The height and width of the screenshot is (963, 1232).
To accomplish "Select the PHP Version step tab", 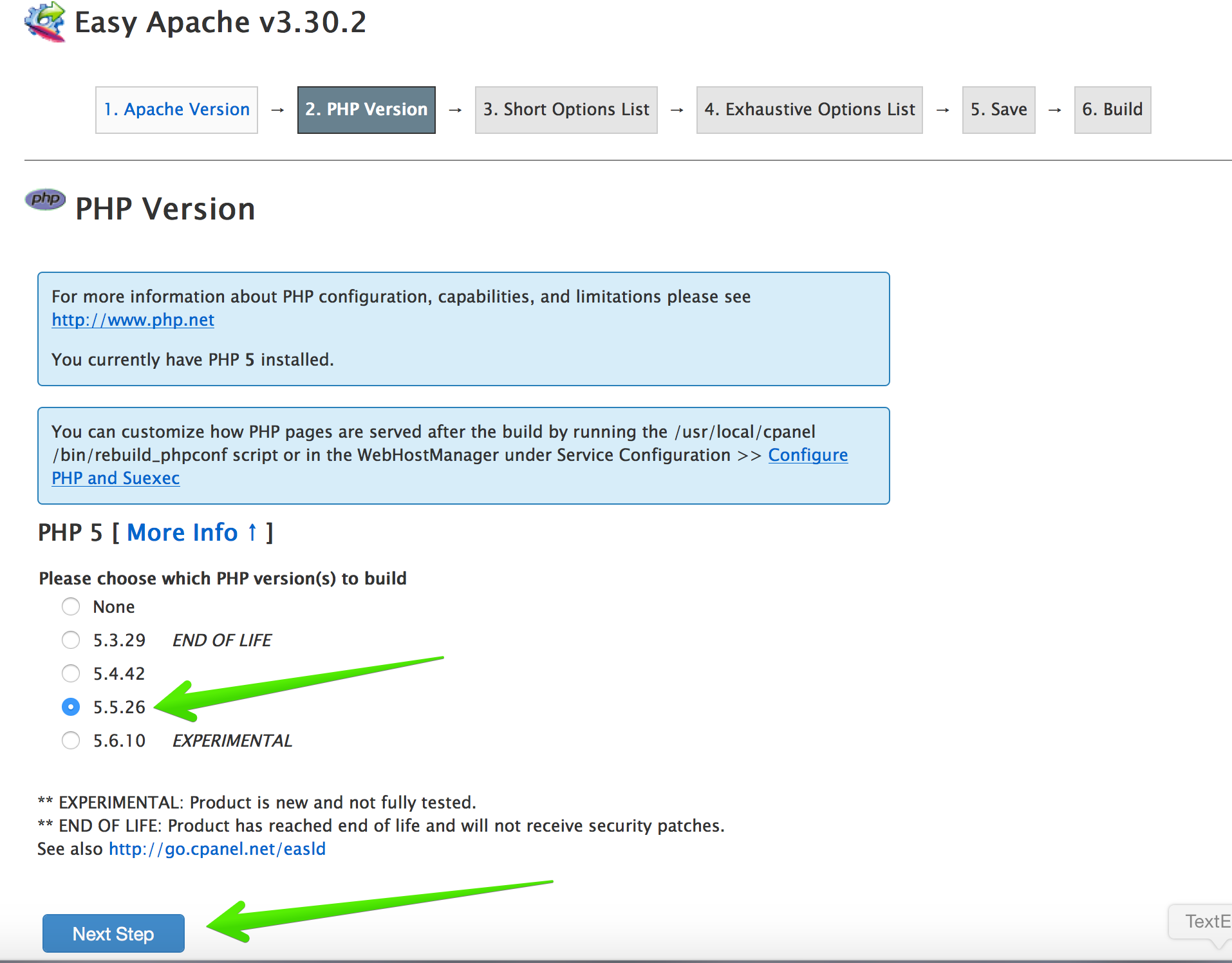I will tap(366, 110).
